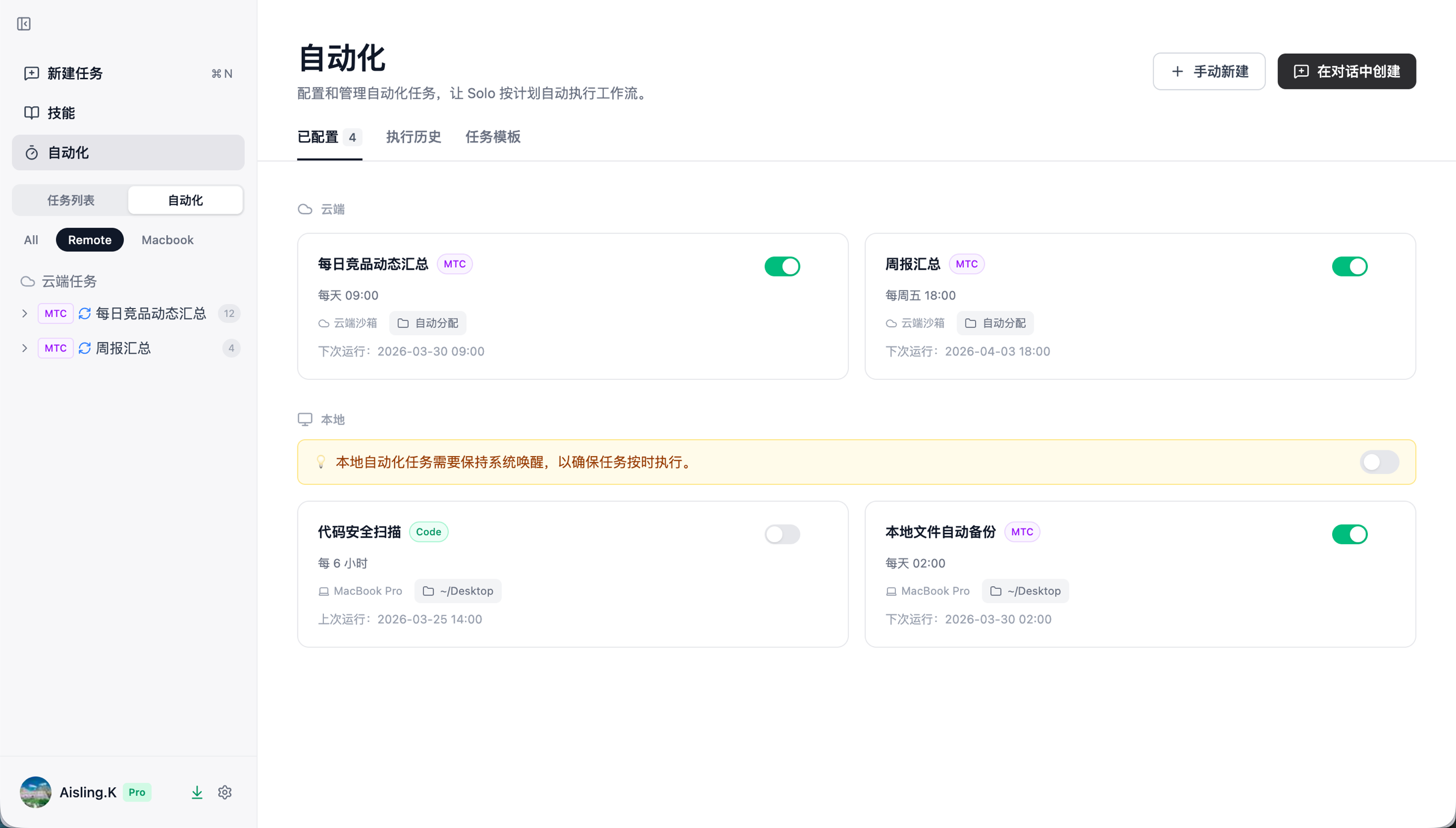The width and height of the screenshot is (1456, 828).
Task: Open 新建任务 from the sidebar
Action: click(x=75, y=73)
